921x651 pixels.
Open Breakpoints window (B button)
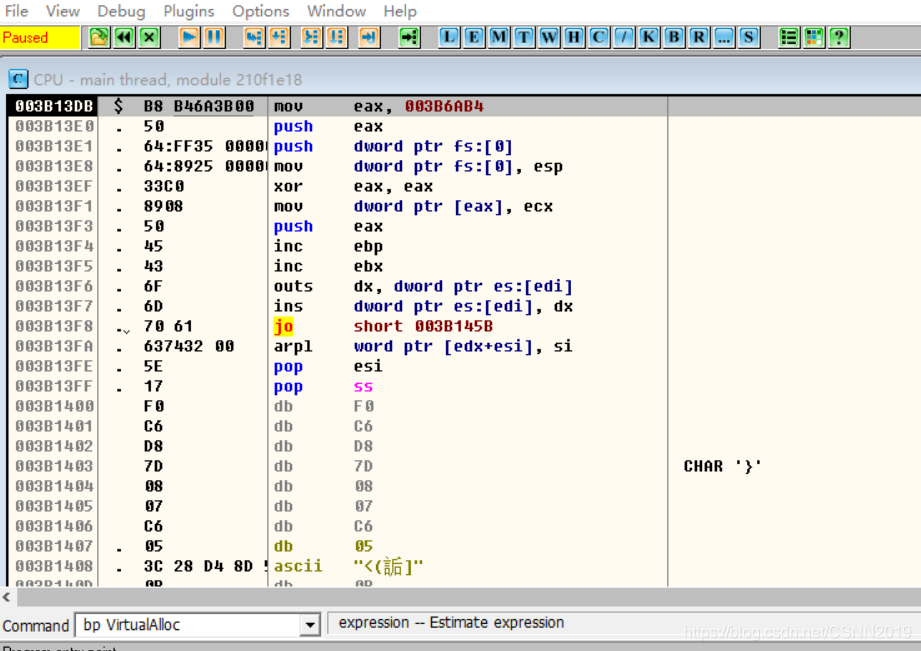click(x=674, y=38)
